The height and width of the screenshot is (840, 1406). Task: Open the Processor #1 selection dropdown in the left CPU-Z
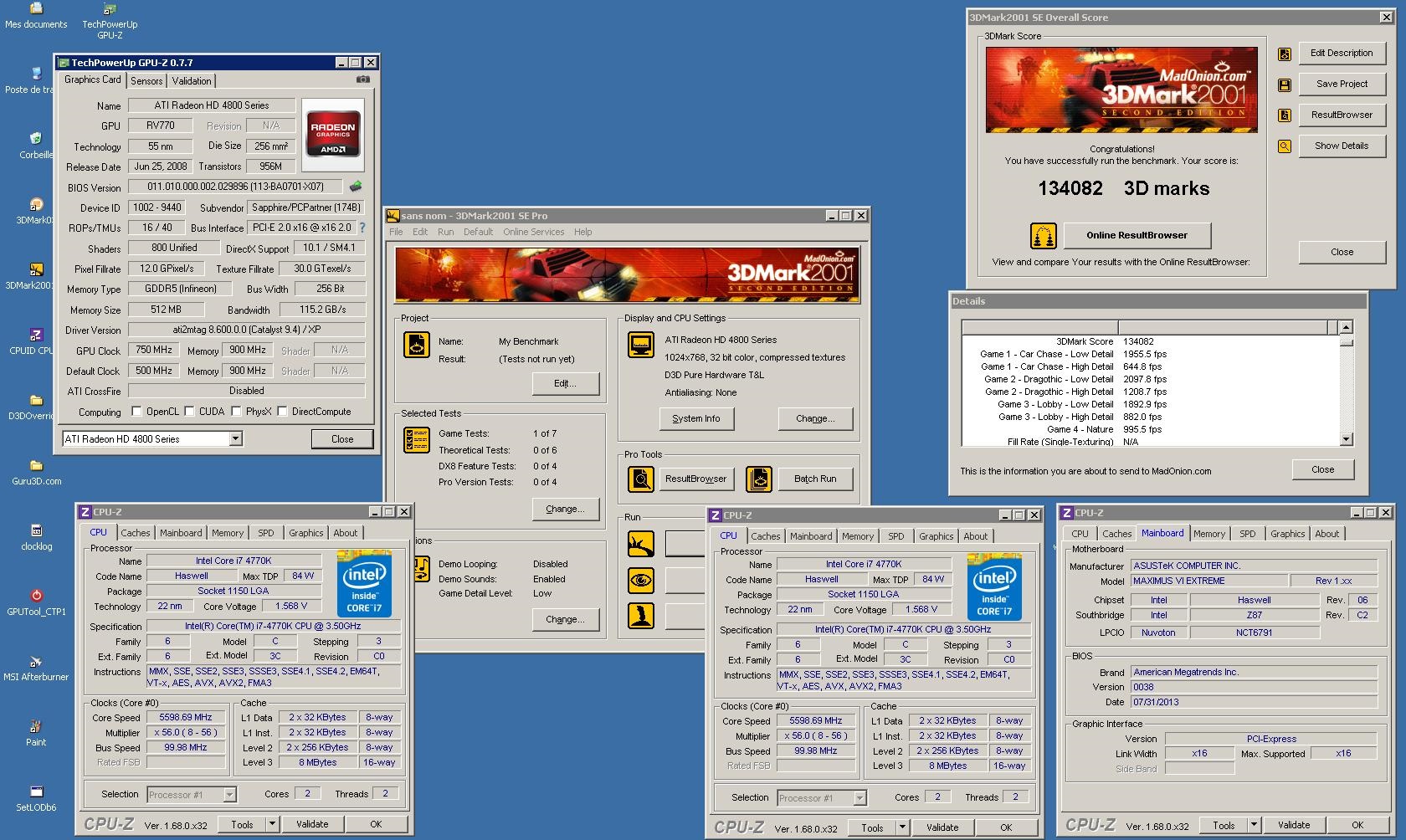point(229,795)
